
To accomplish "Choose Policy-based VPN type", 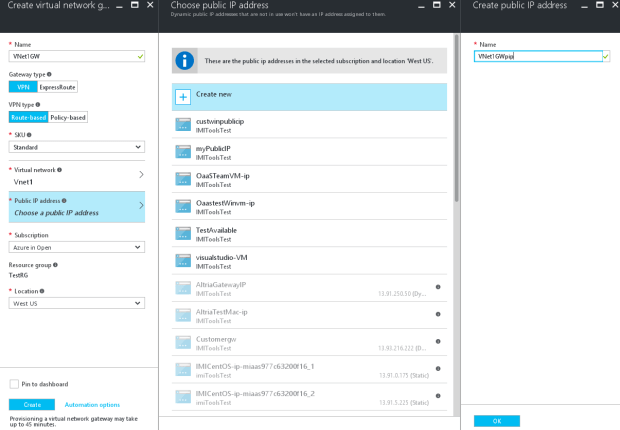I will (69, 117).
